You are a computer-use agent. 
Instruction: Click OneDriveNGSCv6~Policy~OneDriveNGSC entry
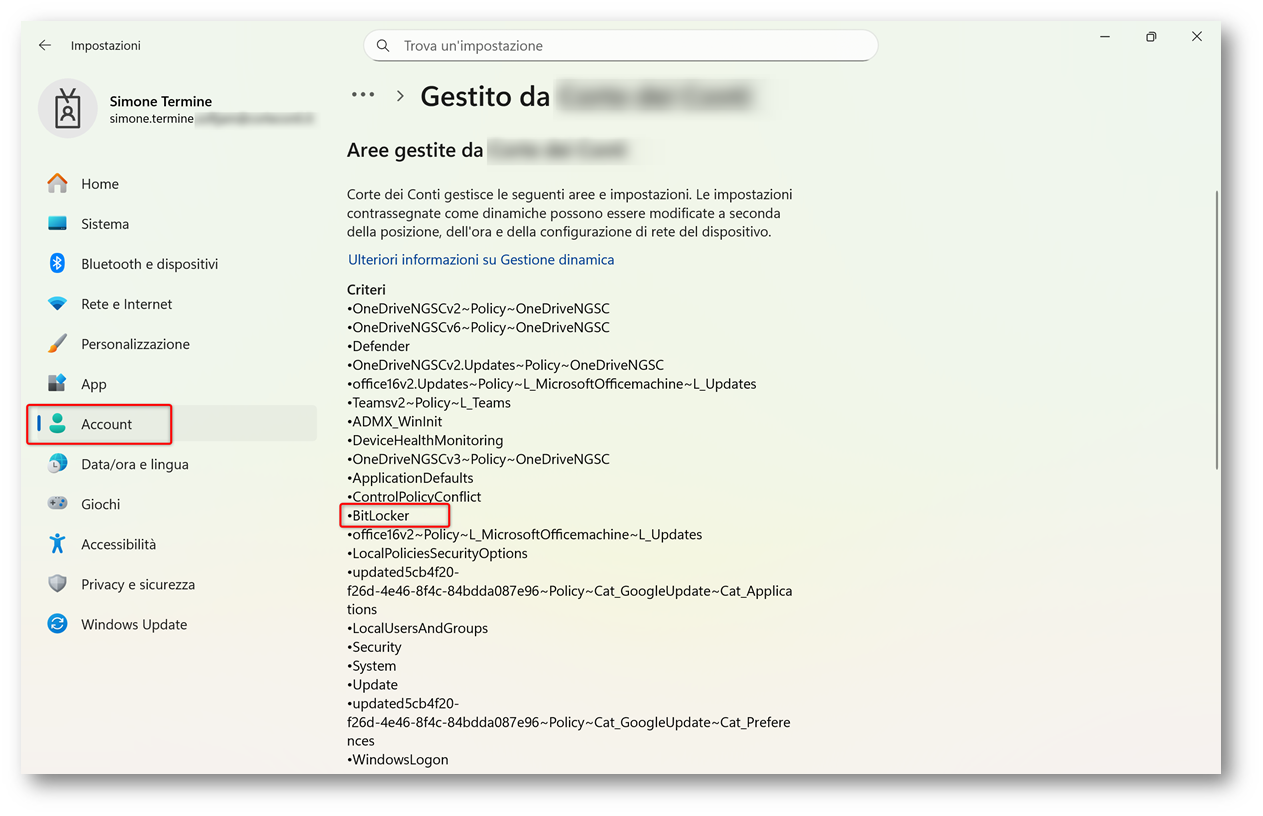478,327
